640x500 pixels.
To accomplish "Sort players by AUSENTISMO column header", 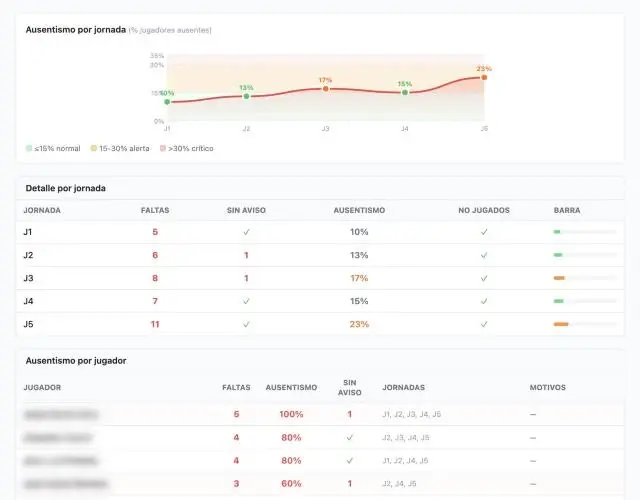I will pos(291,387).
